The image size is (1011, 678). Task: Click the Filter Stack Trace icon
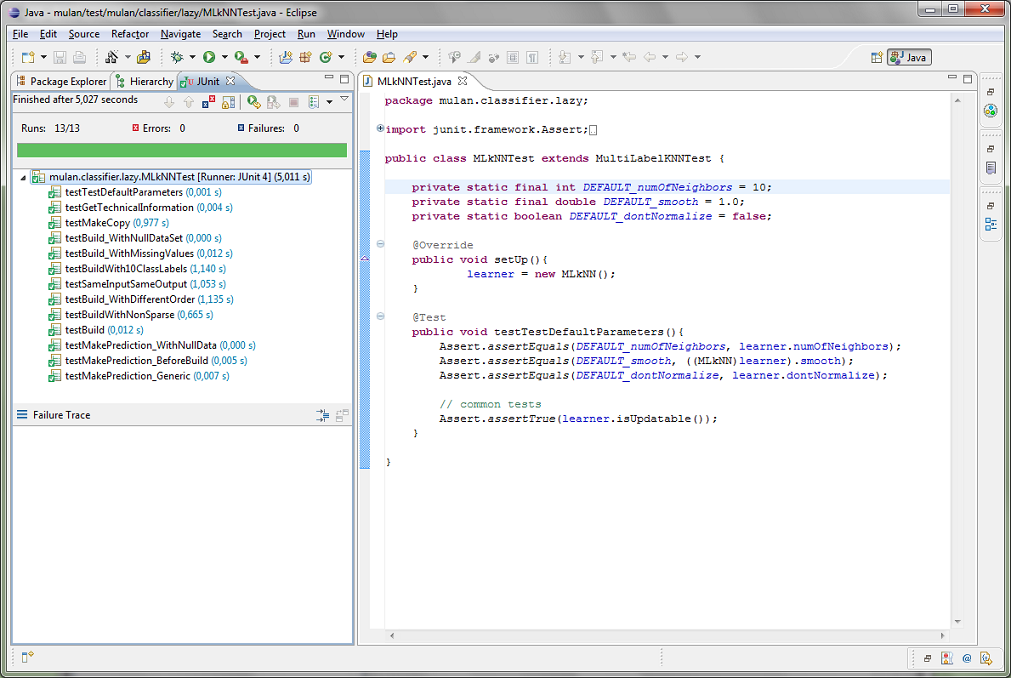pos(322,415)
